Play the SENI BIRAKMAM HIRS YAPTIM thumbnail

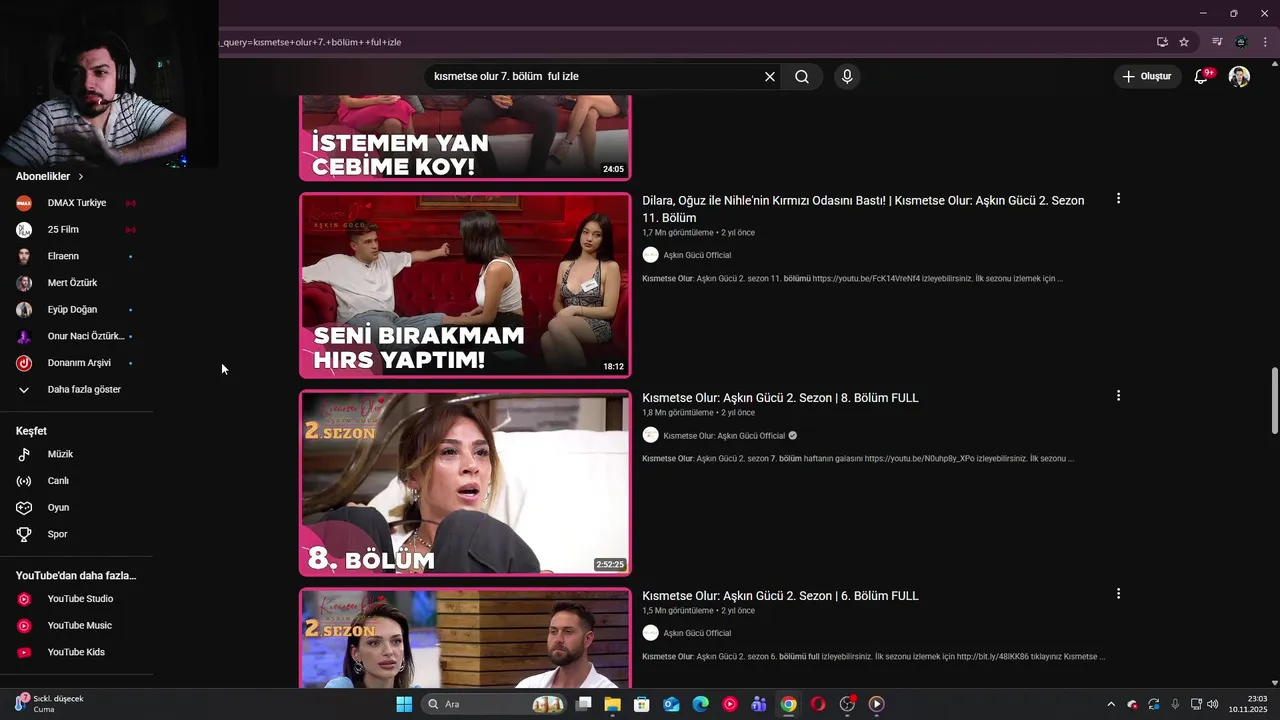click(x=465, y=285)
